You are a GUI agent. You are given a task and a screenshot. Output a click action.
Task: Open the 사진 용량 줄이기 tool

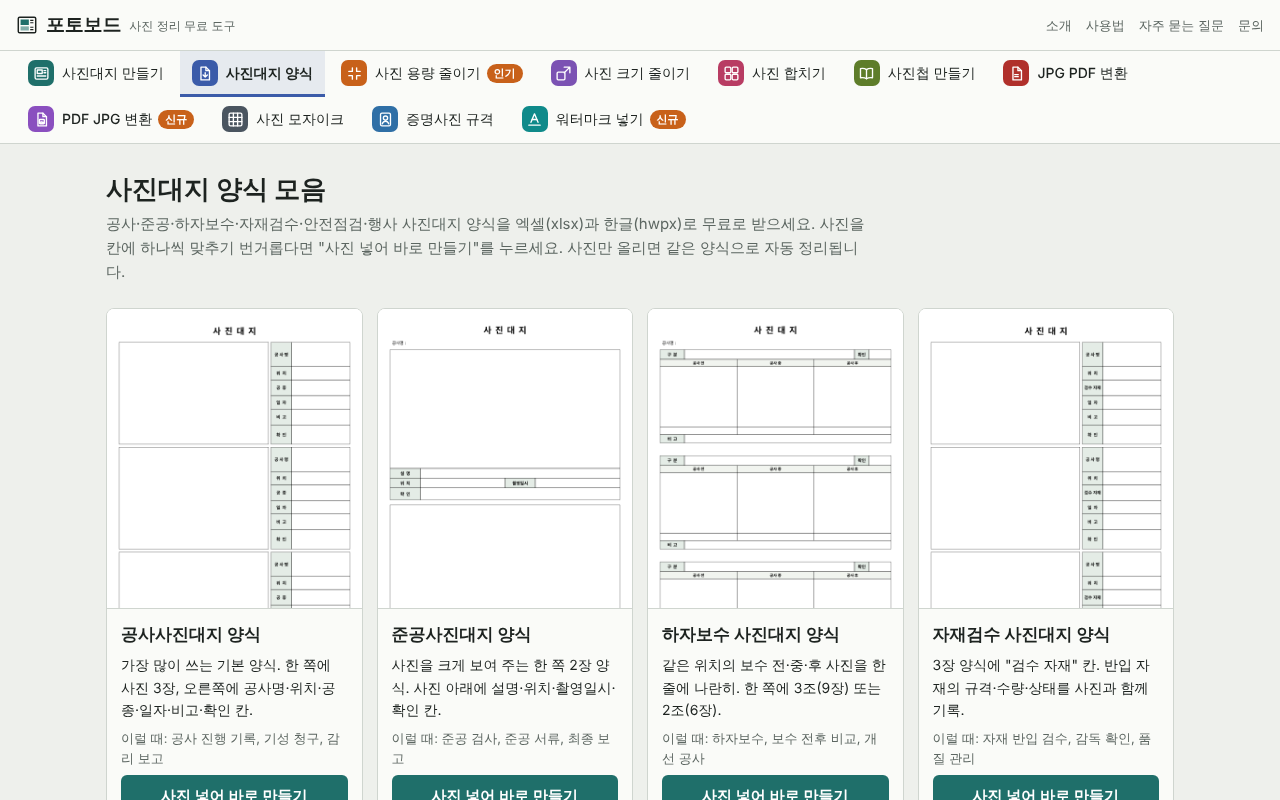pos(432,73)
